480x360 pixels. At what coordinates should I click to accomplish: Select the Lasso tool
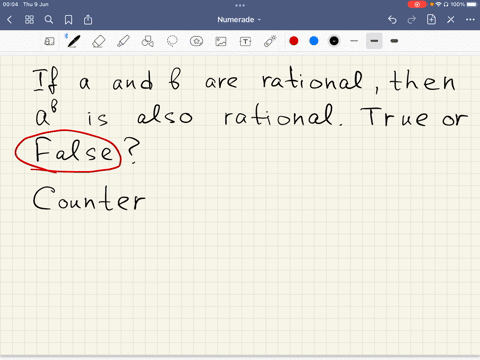pos(172,41)
